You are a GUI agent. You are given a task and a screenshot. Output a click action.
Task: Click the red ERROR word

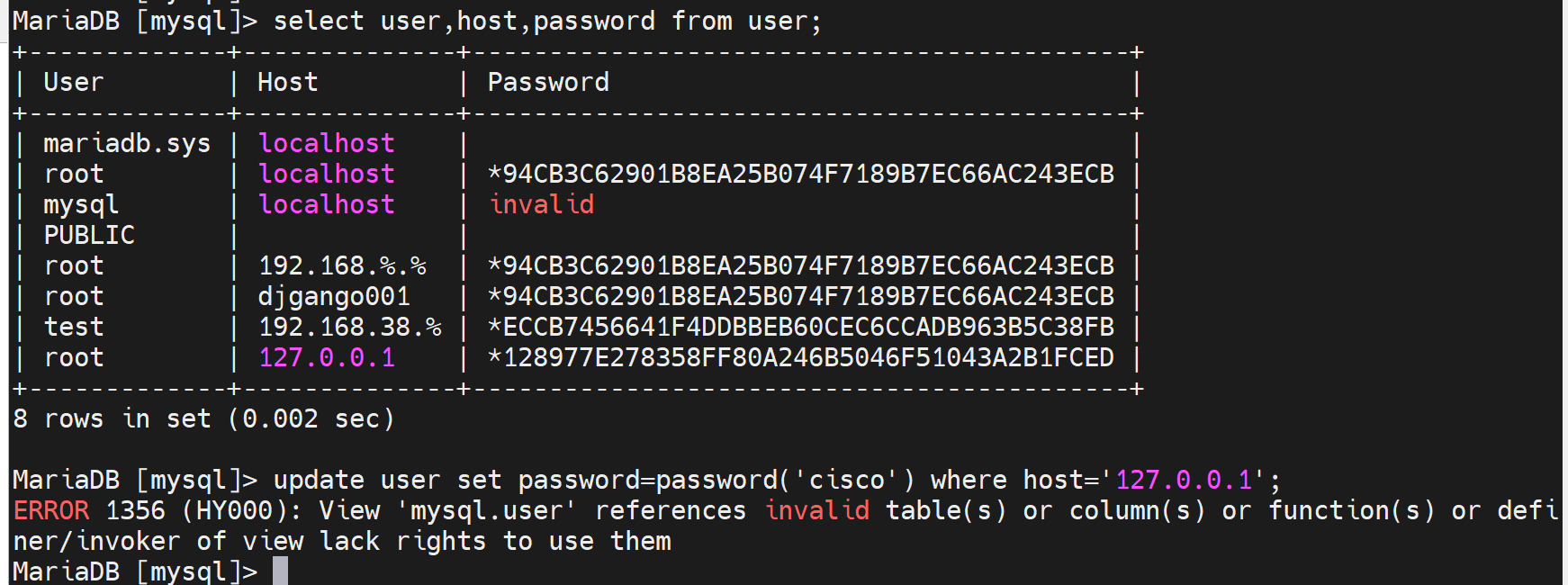(51, 511)
